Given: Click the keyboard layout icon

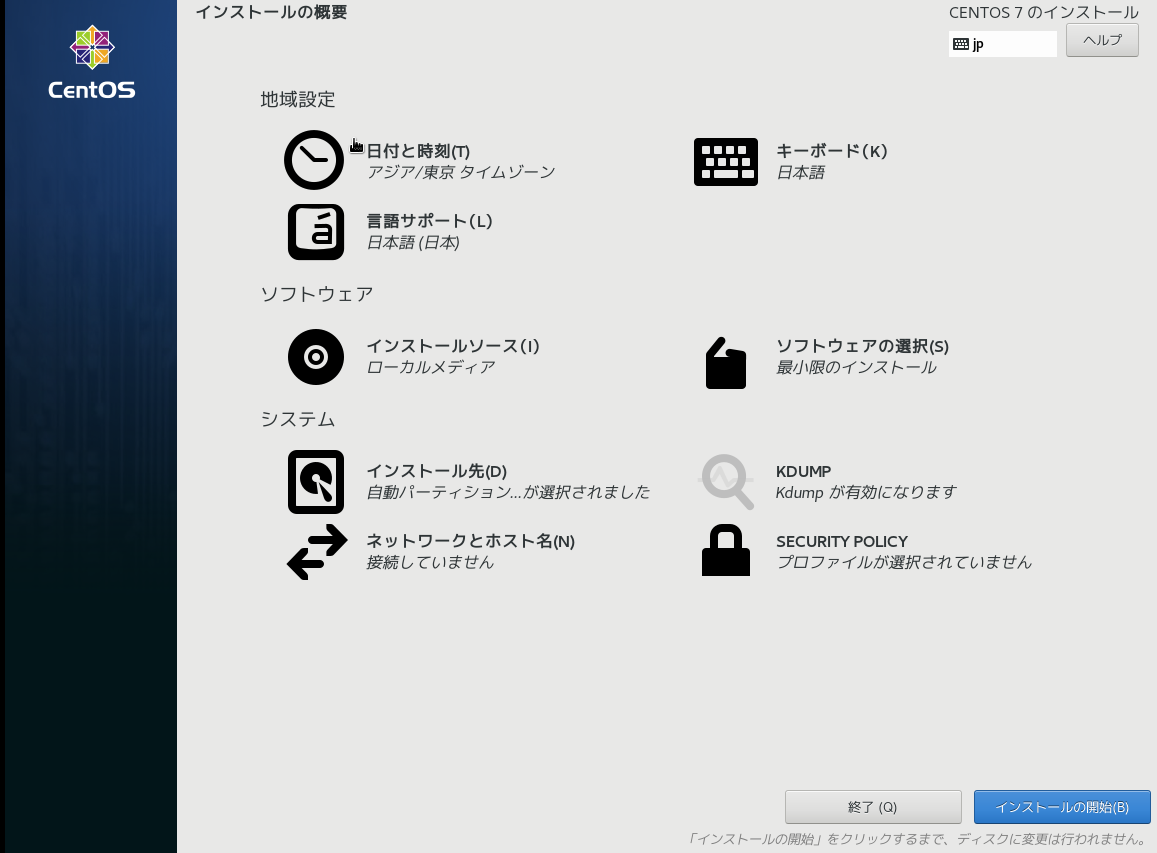Looking at the screenshot, I should pos(725,162).
